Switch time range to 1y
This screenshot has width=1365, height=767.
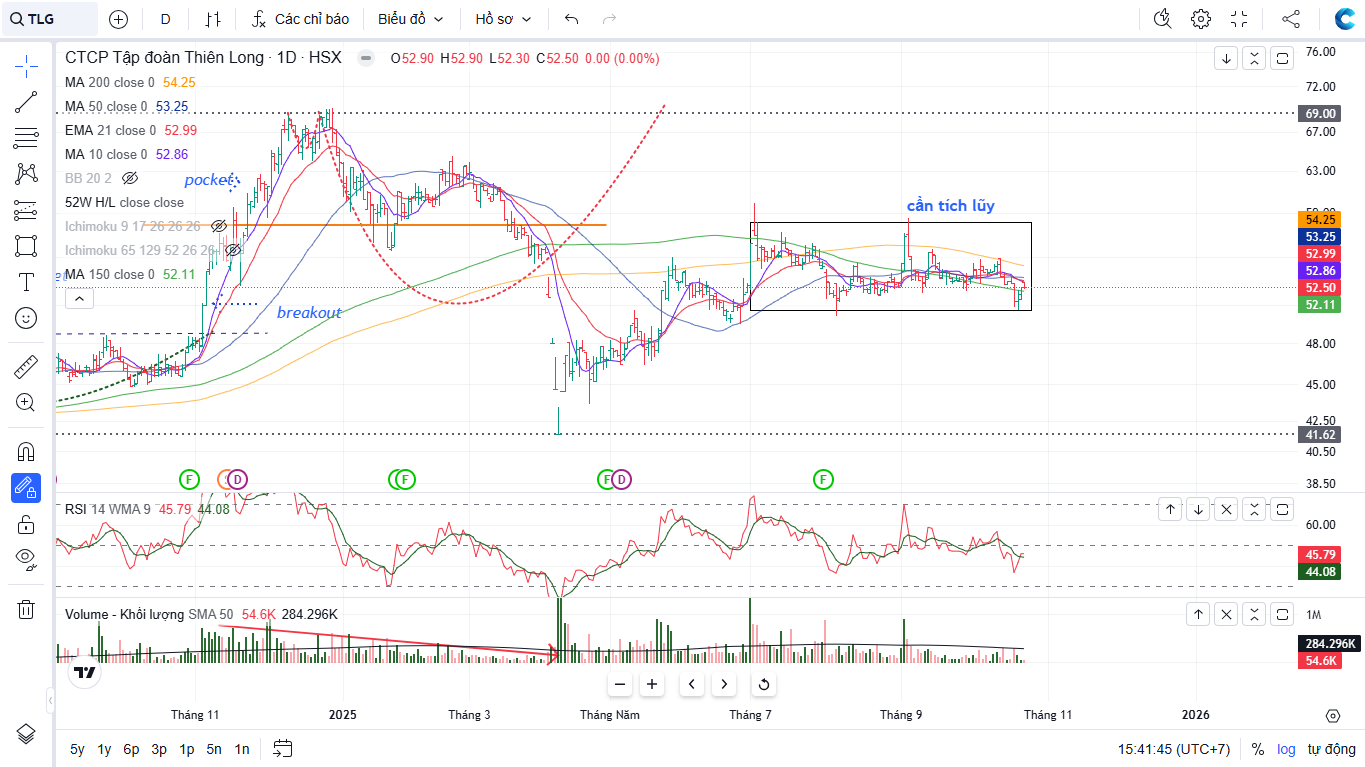coord(104,749)
